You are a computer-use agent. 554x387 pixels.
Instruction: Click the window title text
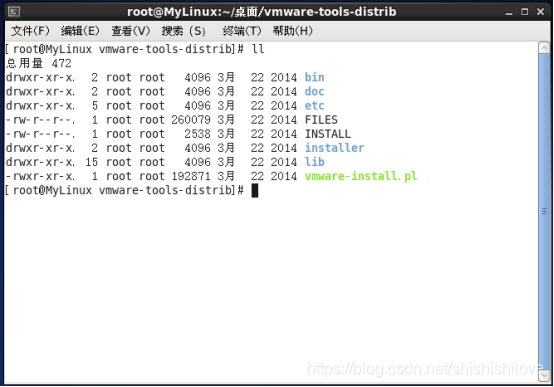tap(261, 12)
